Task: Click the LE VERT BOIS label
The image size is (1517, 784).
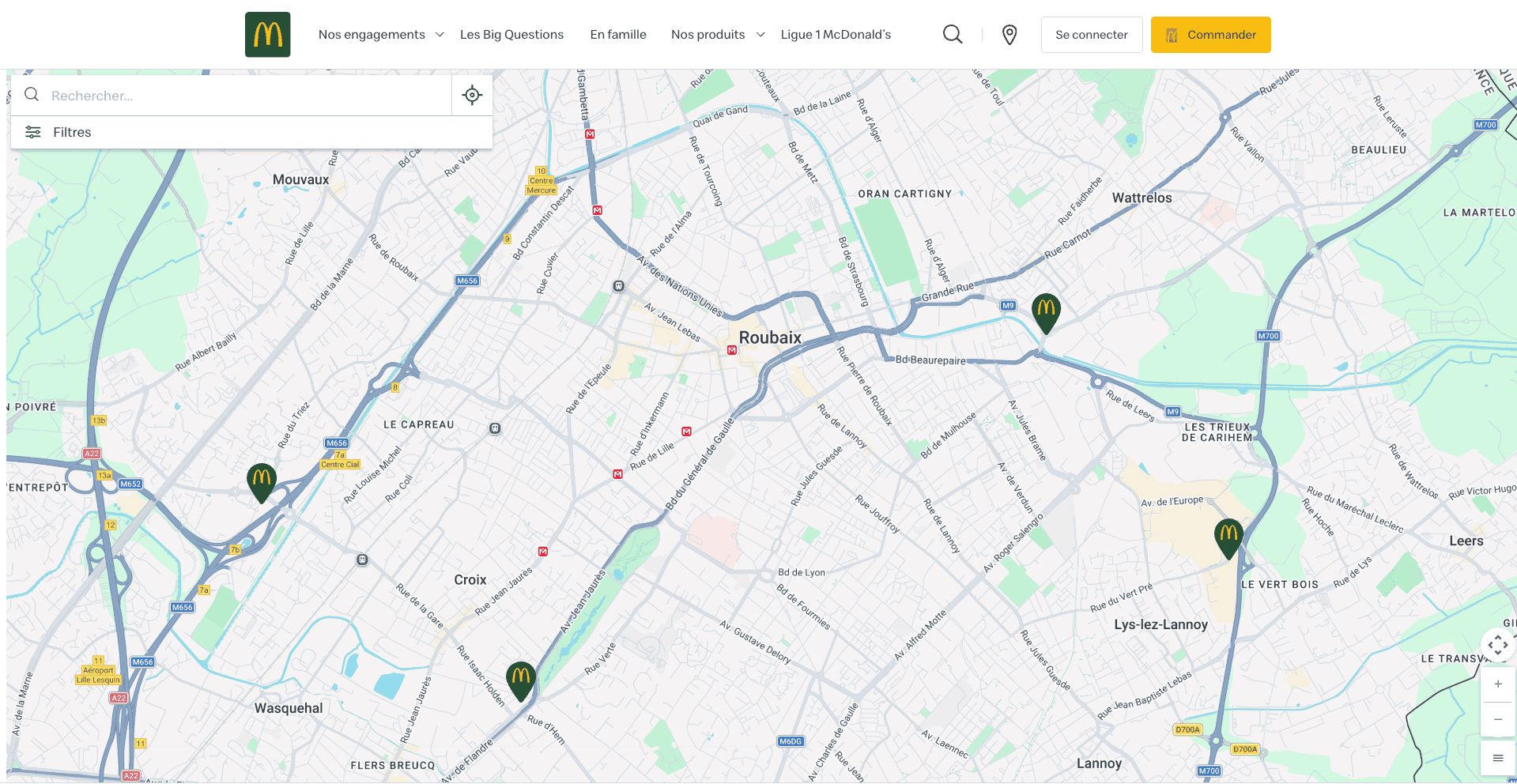Action: 1280,585
